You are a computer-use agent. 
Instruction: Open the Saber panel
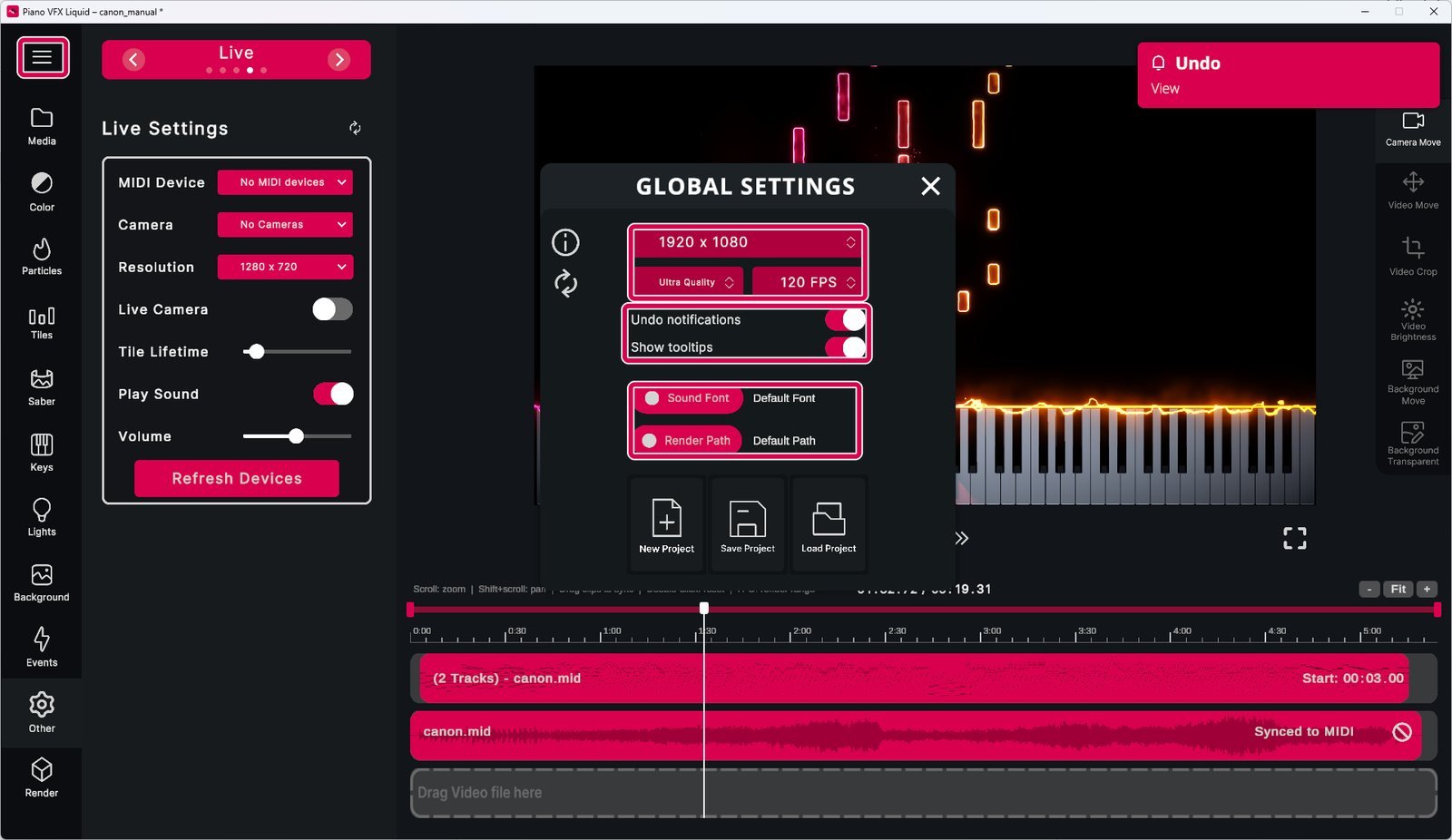(x=42, y=387)
